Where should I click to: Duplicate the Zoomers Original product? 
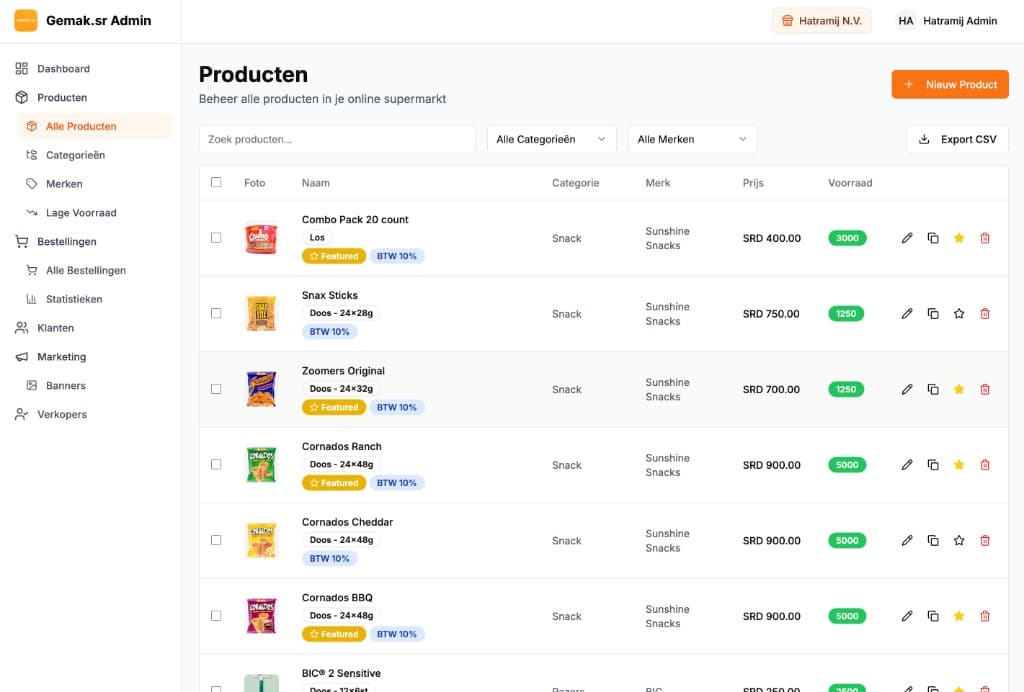click(933, 390)
